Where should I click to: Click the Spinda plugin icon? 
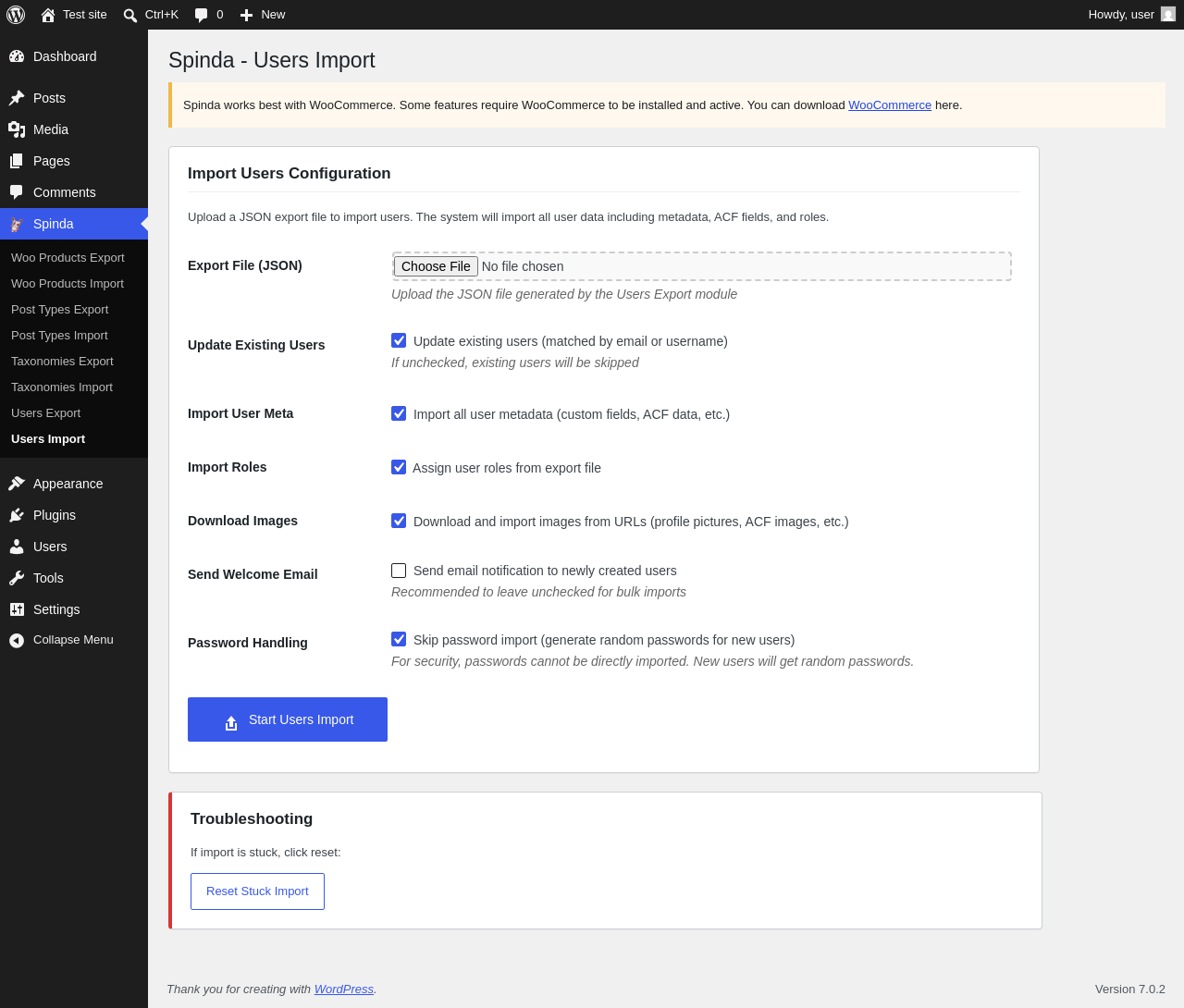17,224
